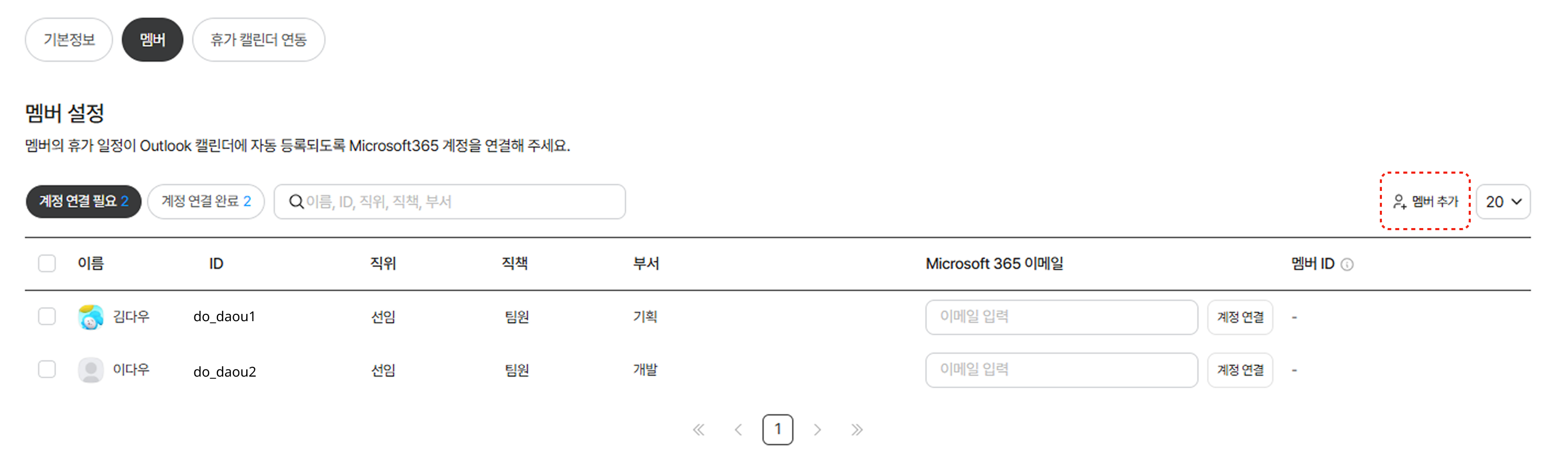The height and width of the screenshot is (476, 1568).
Task: Click the 멤버 추가 person-plus icon
Action: (x=1399, y=202)
